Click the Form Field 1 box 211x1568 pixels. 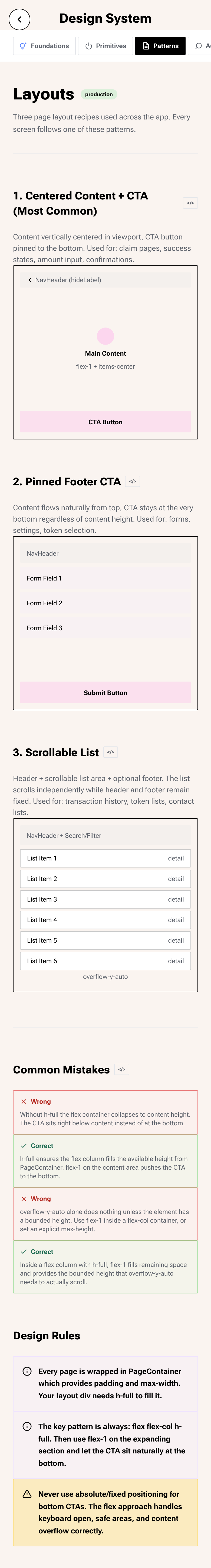105,578
